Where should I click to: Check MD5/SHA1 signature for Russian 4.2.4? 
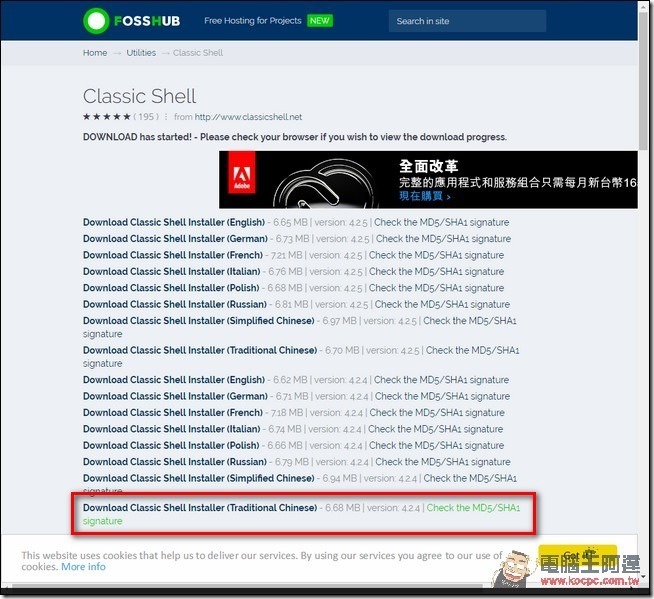click(443, 462)
